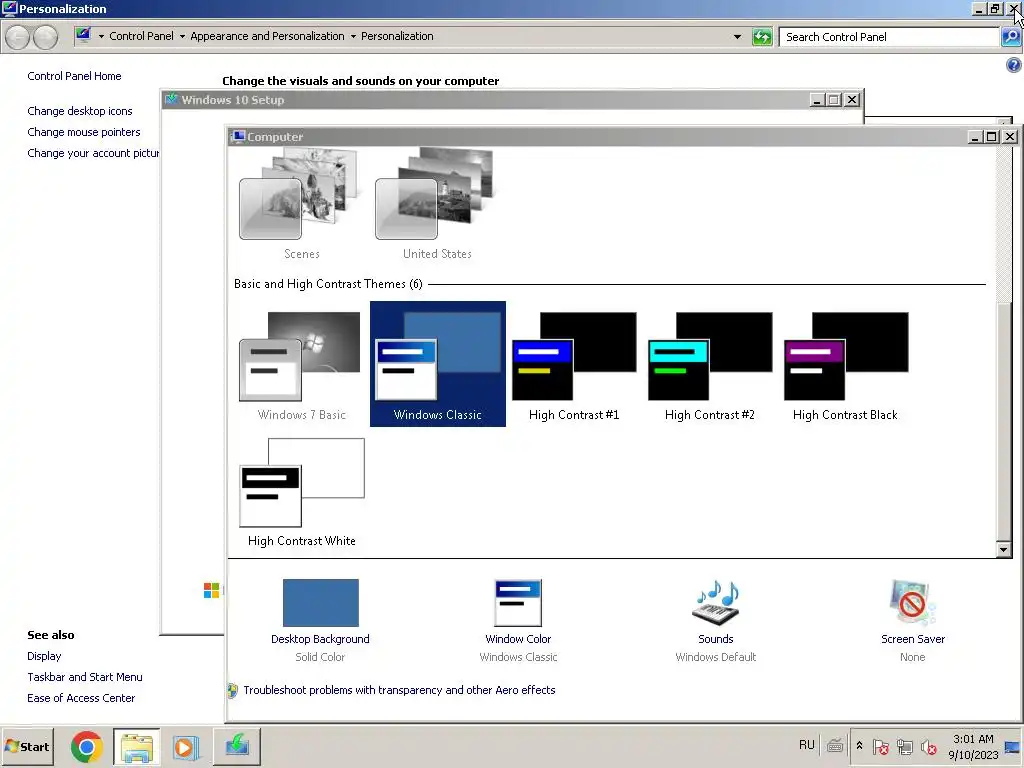1024x768 pixels.
Task: Click the keyboard icon in language bar
Action: (835, 745)
